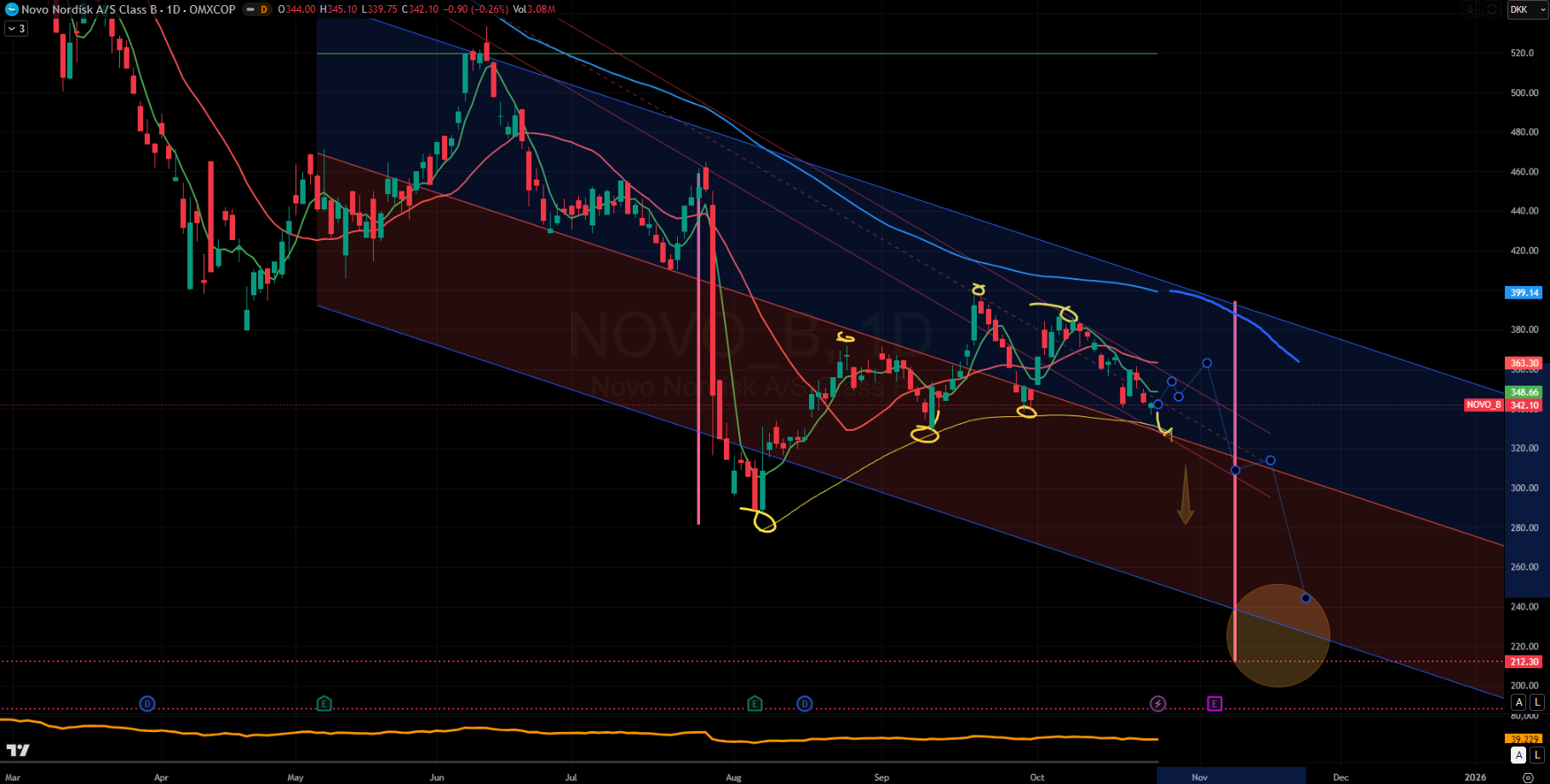1550x784 pixels.
Task: Toggle auto scale A on main price axis
Action: click(x=1518, y=702)
